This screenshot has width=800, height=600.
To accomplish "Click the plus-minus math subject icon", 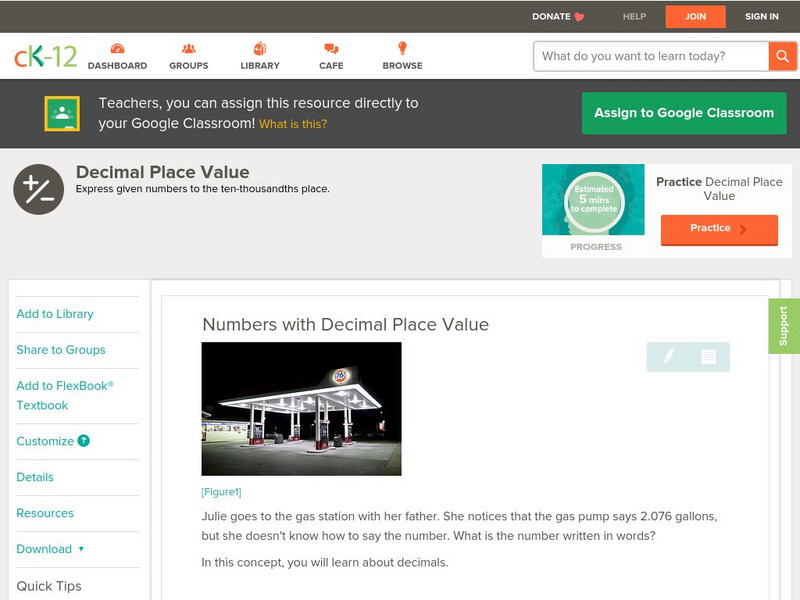I will pyautogui.click(x=39, y=189).
